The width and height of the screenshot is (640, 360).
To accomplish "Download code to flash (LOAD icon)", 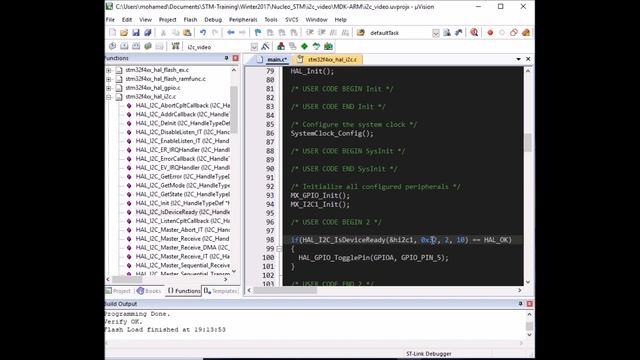I will click(176, 47).
